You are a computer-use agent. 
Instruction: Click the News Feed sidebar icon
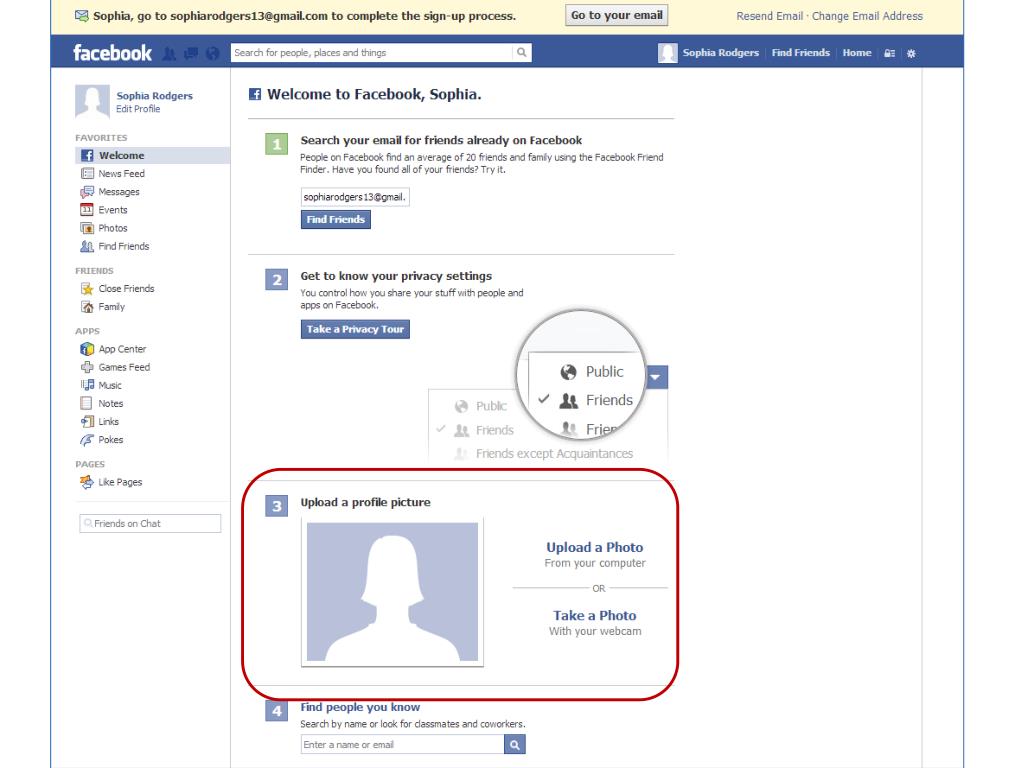[x=87, y=174]
